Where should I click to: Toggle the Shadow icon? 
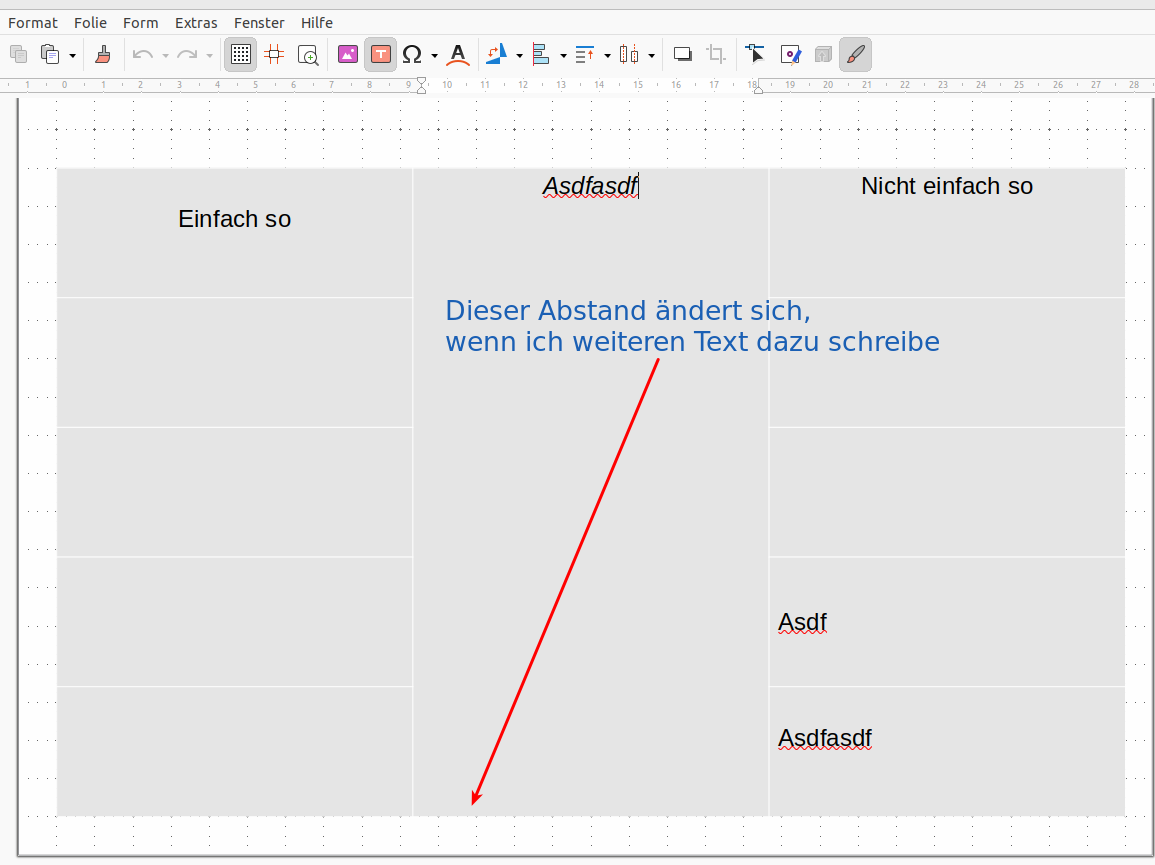click(683, 54)
